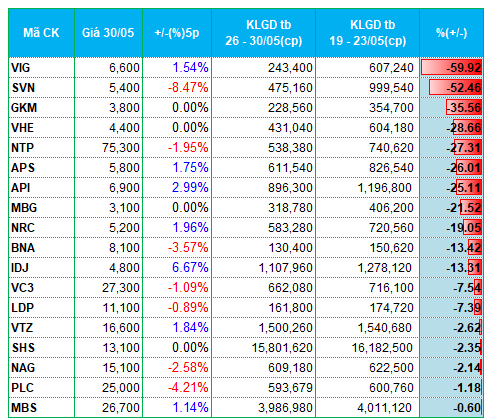
Task: Click the prior volume 16,182,500 for SHS
Action: point(382,348)
